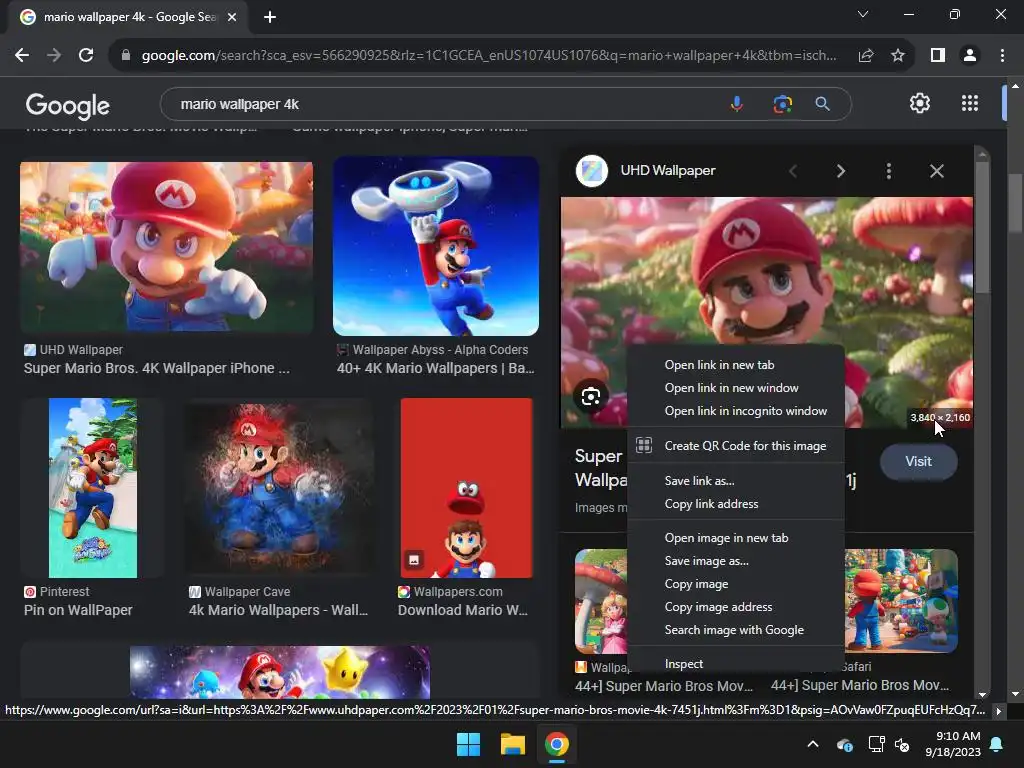
Task: Choose Copy image address
Action: (x=718, y=607)
